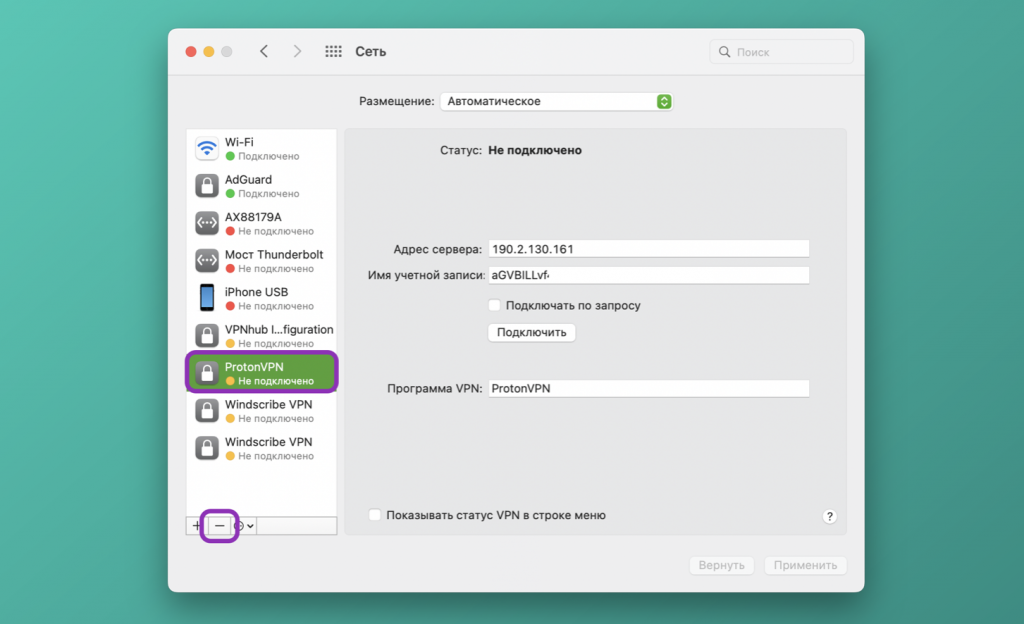Toggle Показывать статус VPN в строке меню
Viewport: 1024px width, 624px height.
coord(375,515)
